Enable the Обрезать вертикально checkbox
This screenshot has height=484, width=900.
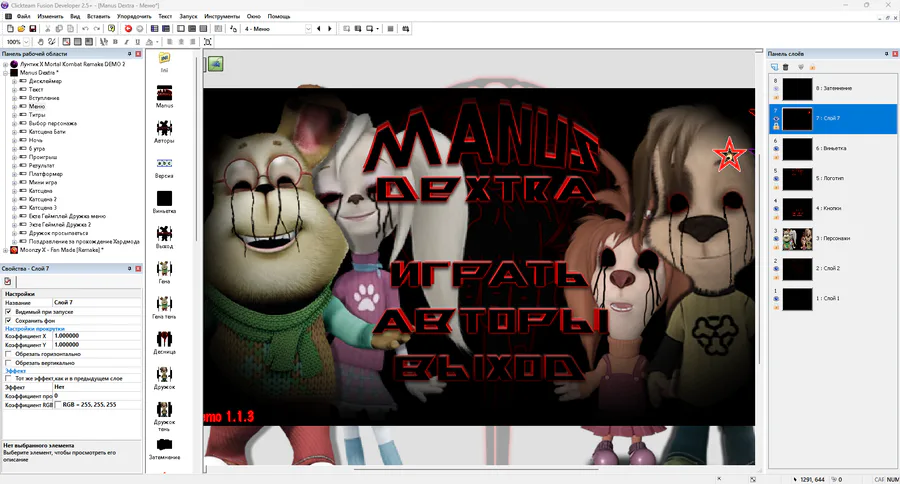pyautogui.click(x=8, y=363)
